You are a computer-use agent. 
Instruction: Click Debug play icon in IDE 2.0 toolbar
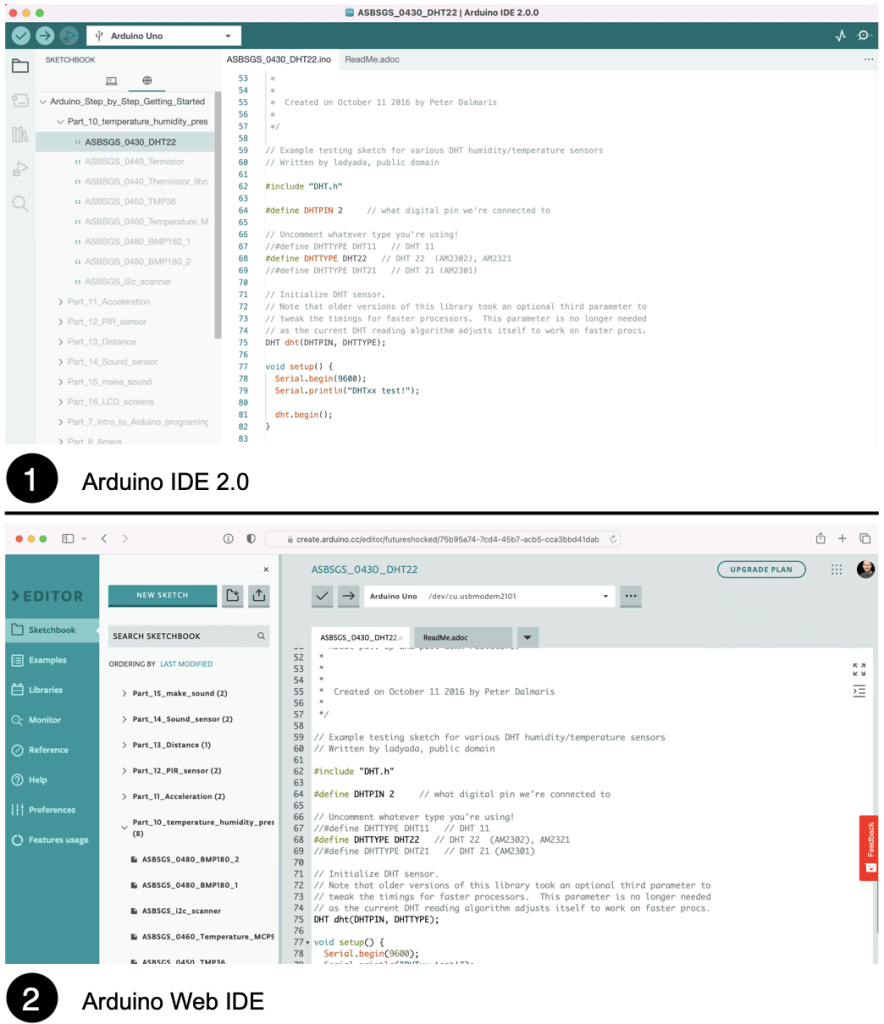68,36
